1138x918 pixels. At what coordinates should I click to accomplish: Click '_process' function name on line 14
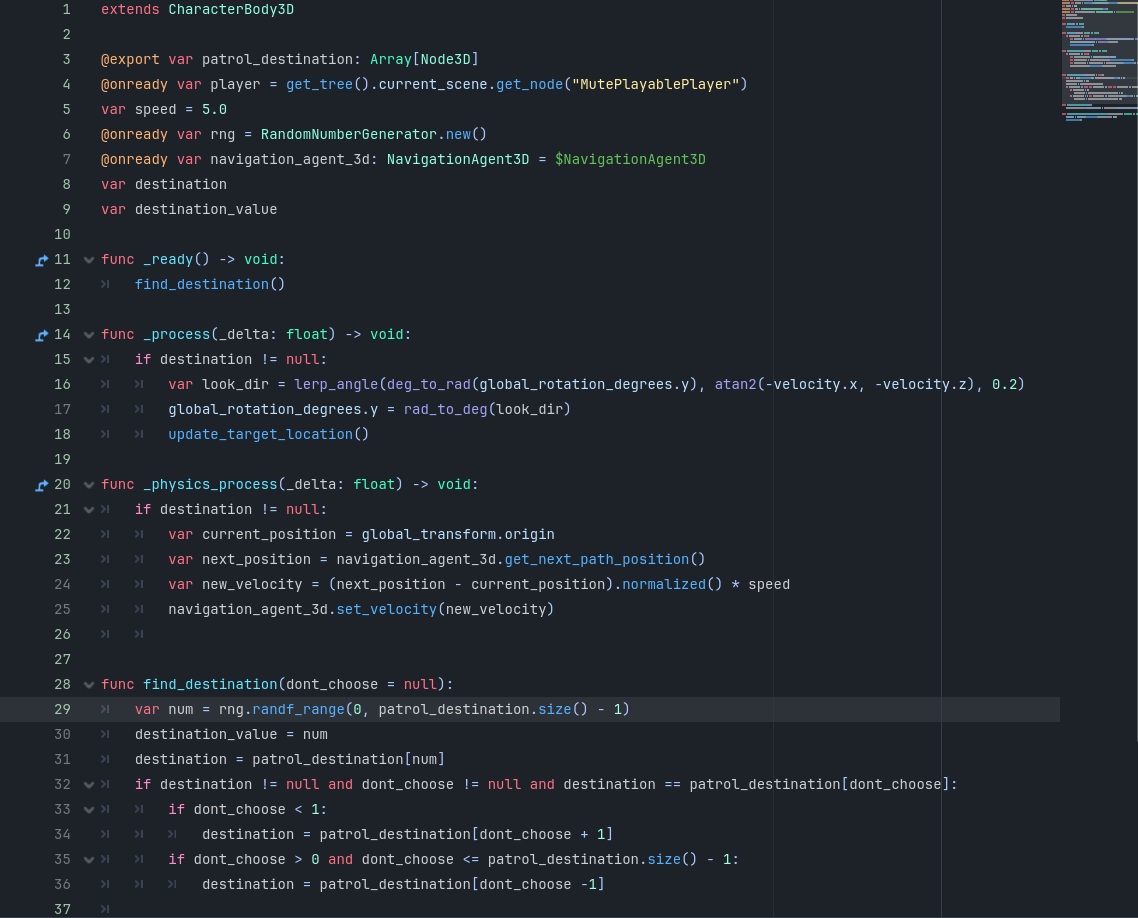[x=176, y=335]
